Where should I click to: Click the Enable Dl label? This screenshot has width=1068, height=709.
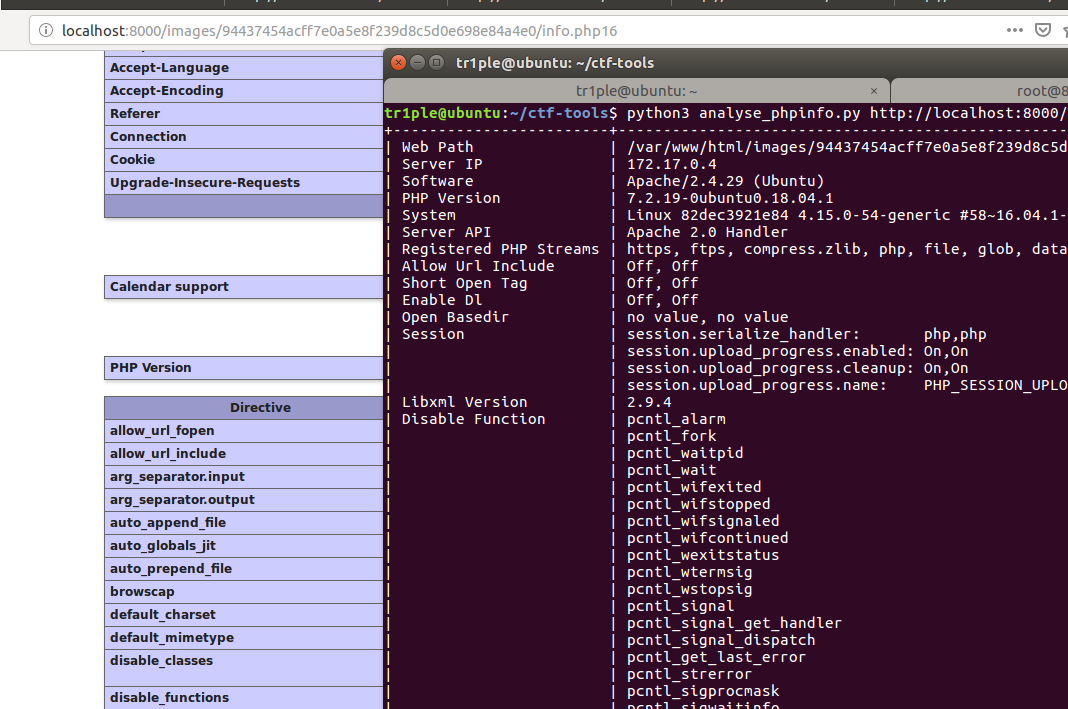click(441, 300)
